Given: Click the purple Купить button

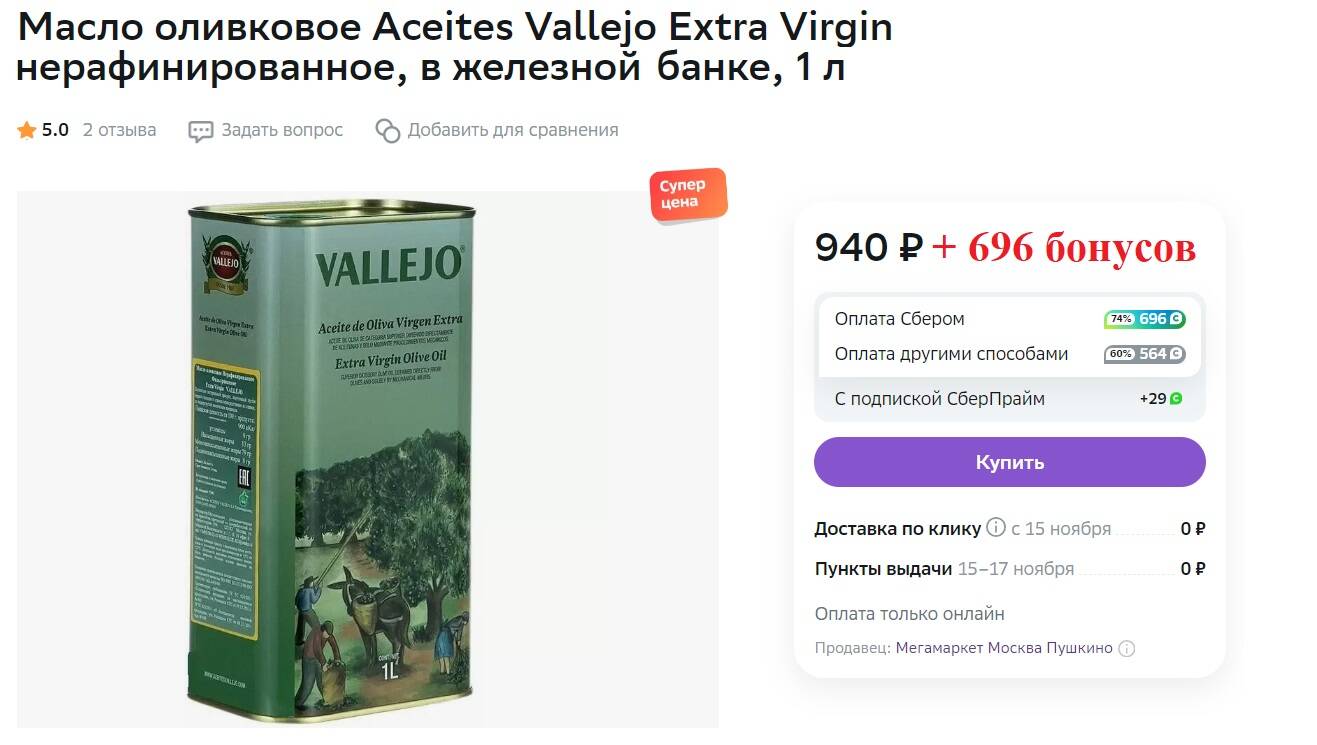Looking at the screenshot, I should (1010, 462).
